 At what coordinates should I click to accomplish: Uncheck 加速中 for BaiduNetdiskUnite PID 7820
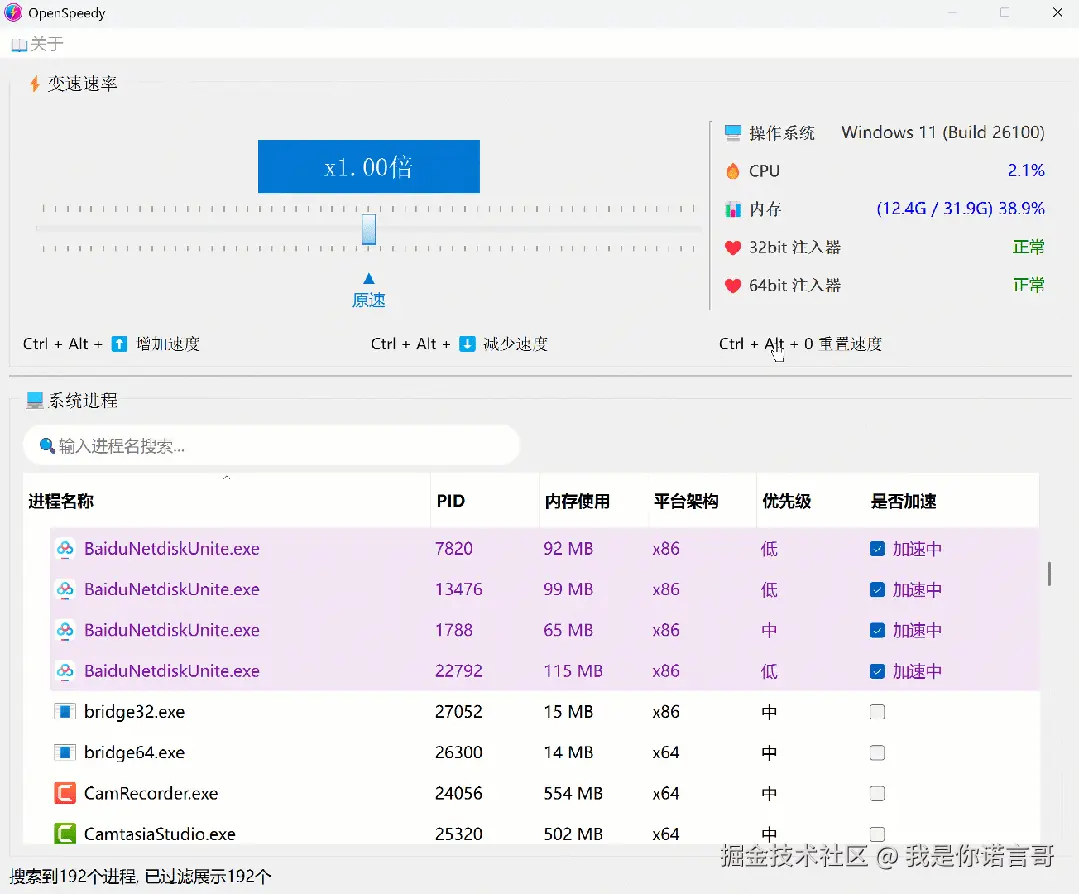pyautogui.click(x=877, y=549)
